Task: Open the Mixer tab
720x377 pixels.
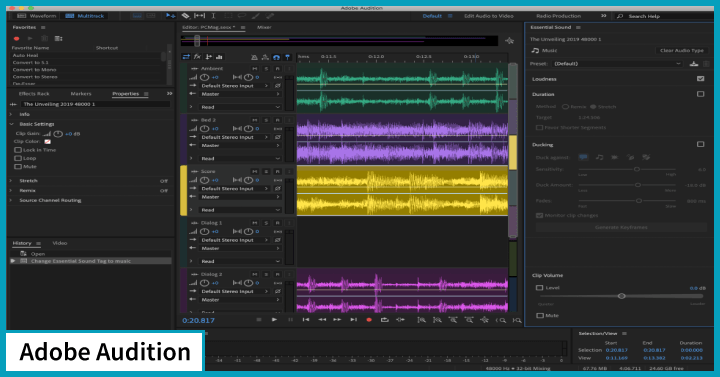Action: coord(264,28)
